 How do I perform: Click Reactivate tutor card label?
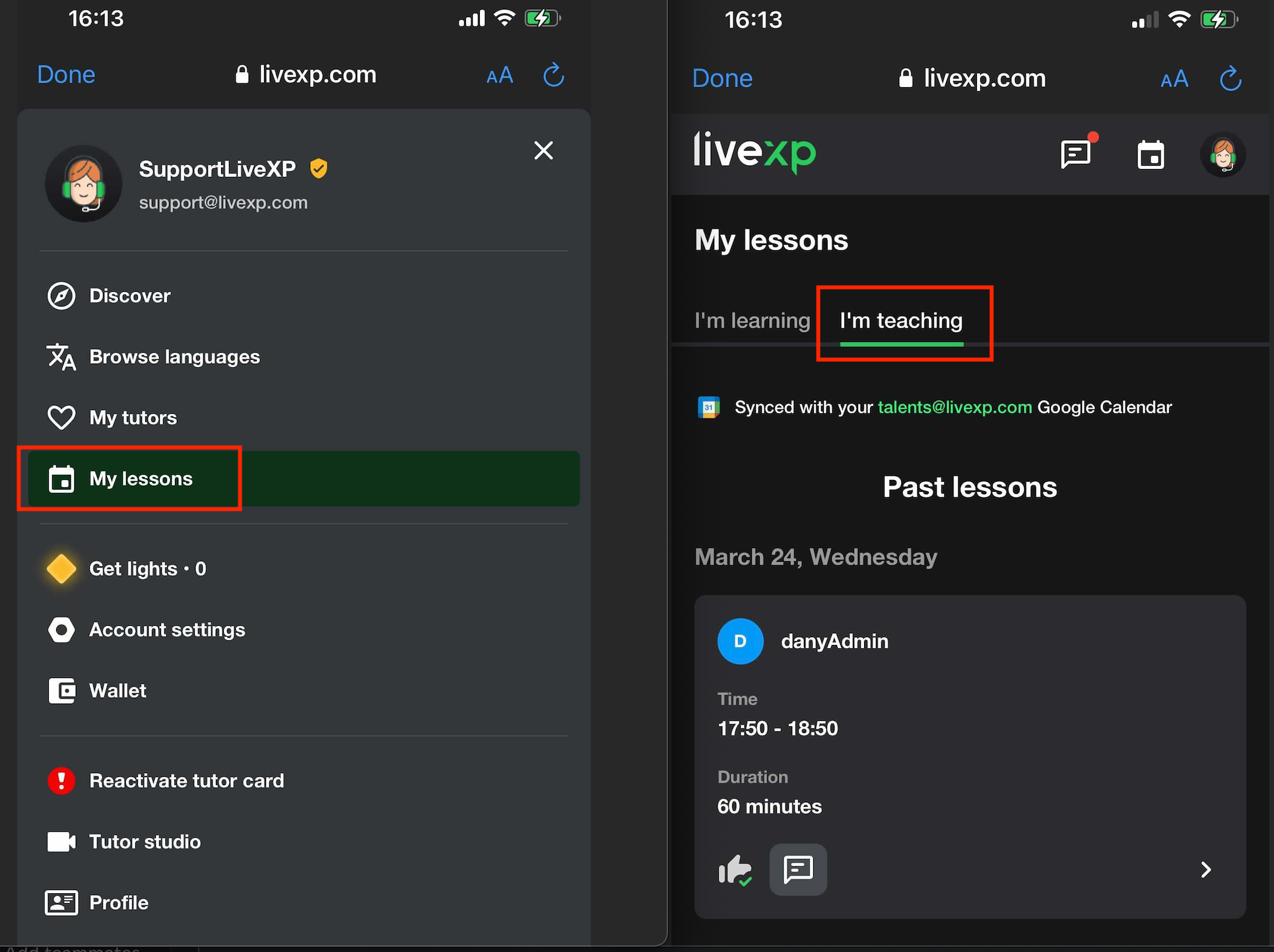click(x=187, y=781)
